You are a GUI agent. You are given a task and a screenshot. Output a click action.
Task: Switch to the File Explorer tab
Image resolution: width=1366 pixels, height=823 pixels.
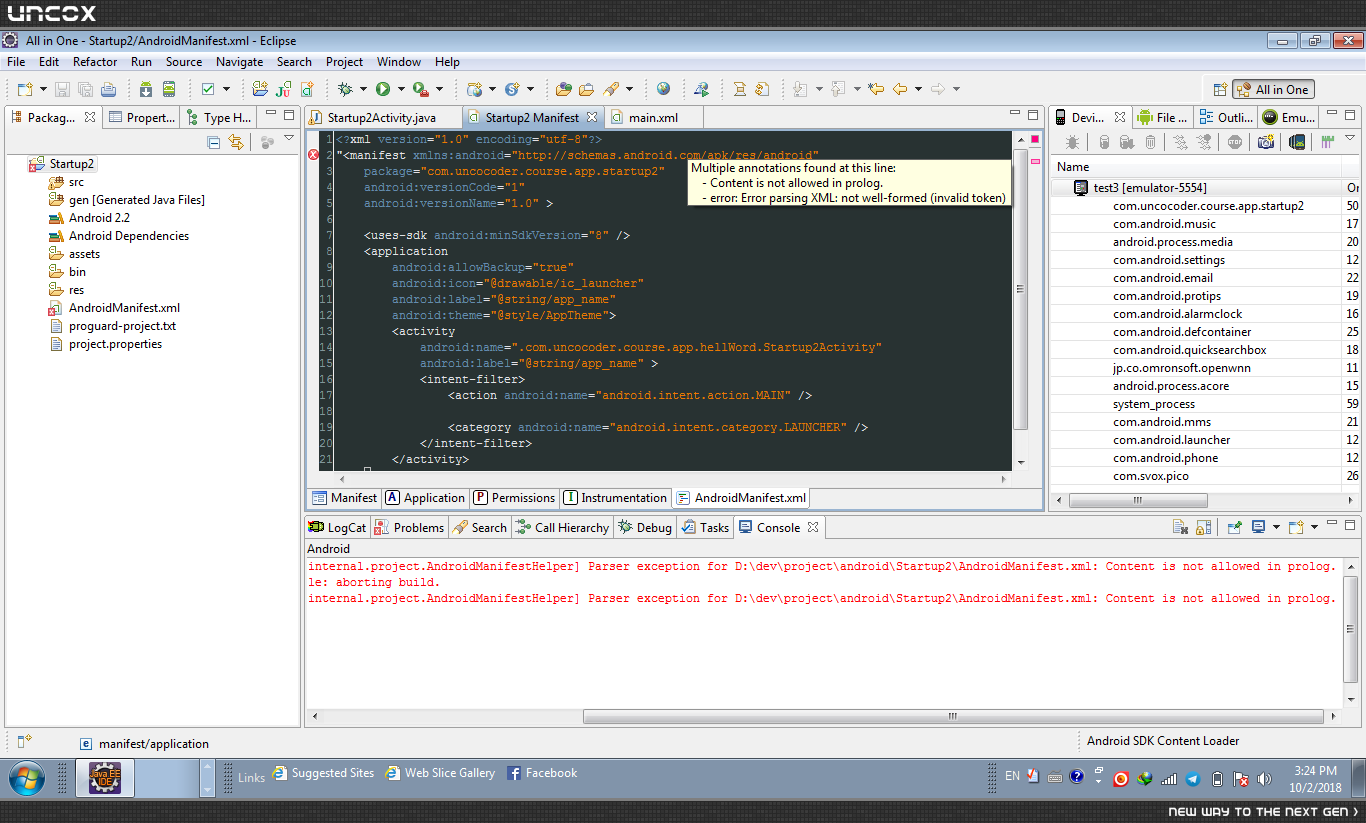click(1162, 118)
